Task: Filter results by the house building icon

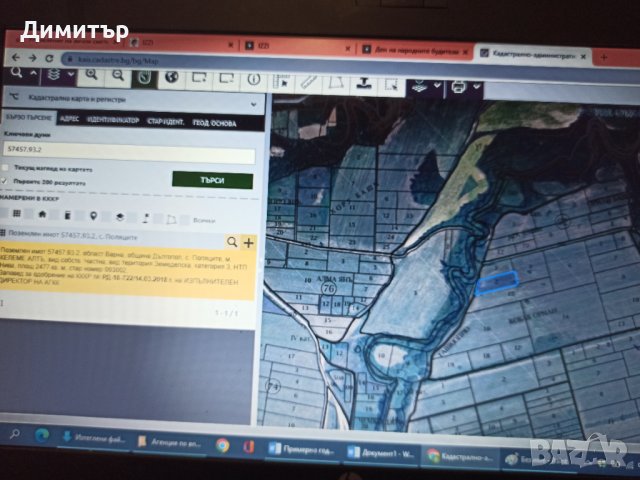Action: tap(42, 214)
